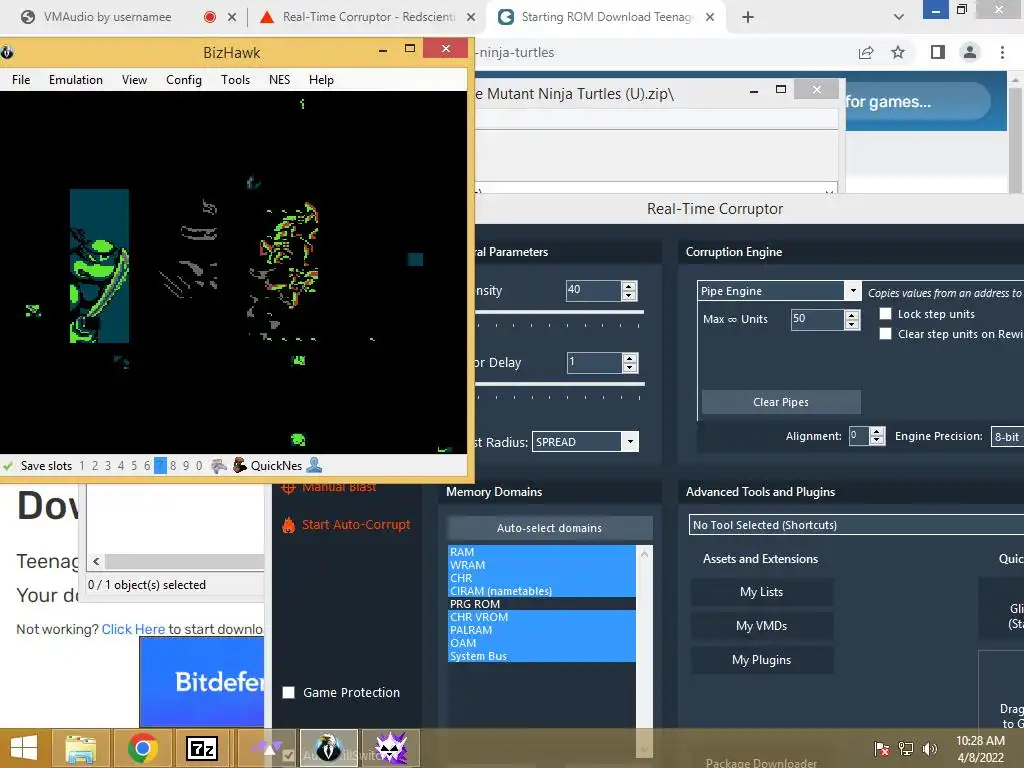Click the volume speaker tray icon

[929, 748]
